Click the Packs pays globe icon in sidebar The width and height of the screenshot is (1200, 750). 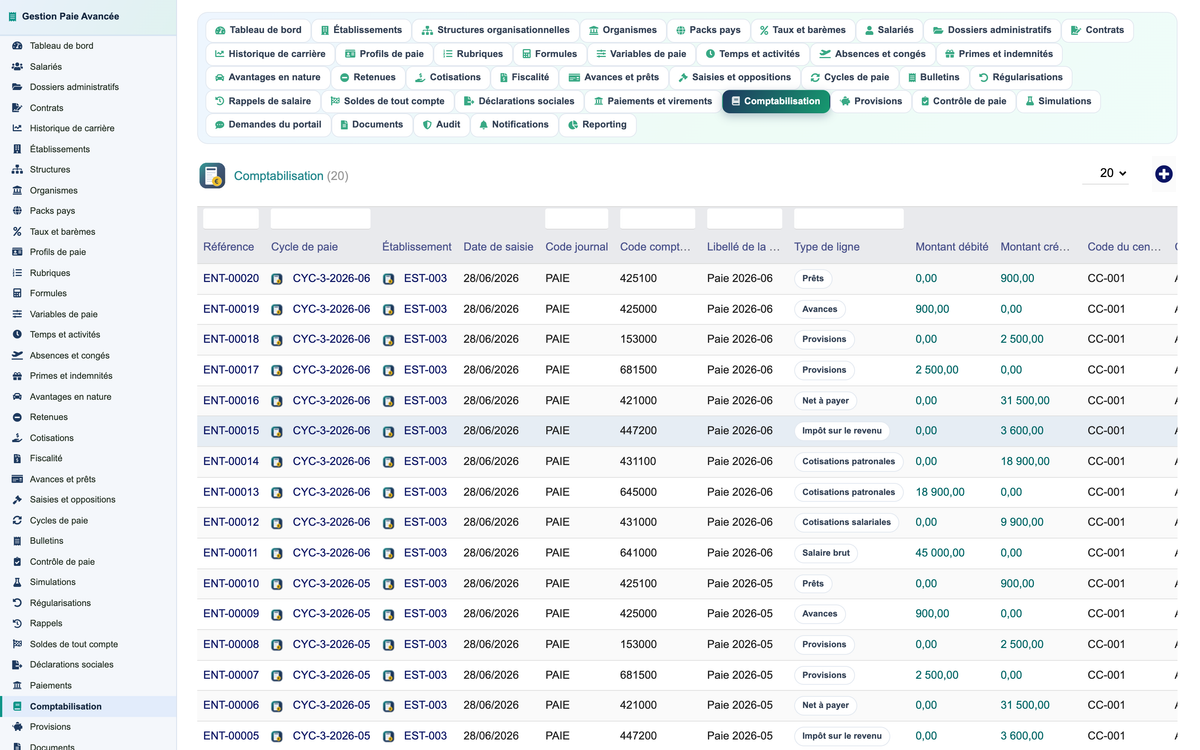coord(17,211)
